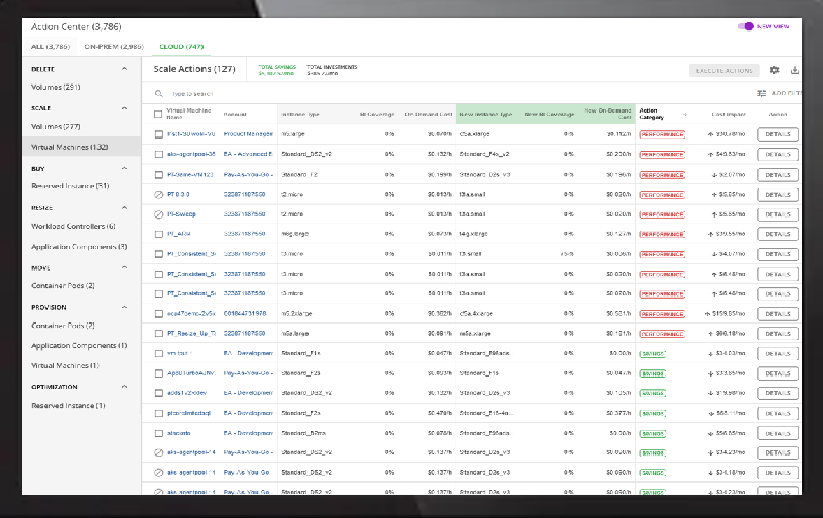Viewport: 823px width, 518px height.
Task: Select the aks-agentpool-35 row checkbox
Action: pyautogui.click(x=159, y=154)
